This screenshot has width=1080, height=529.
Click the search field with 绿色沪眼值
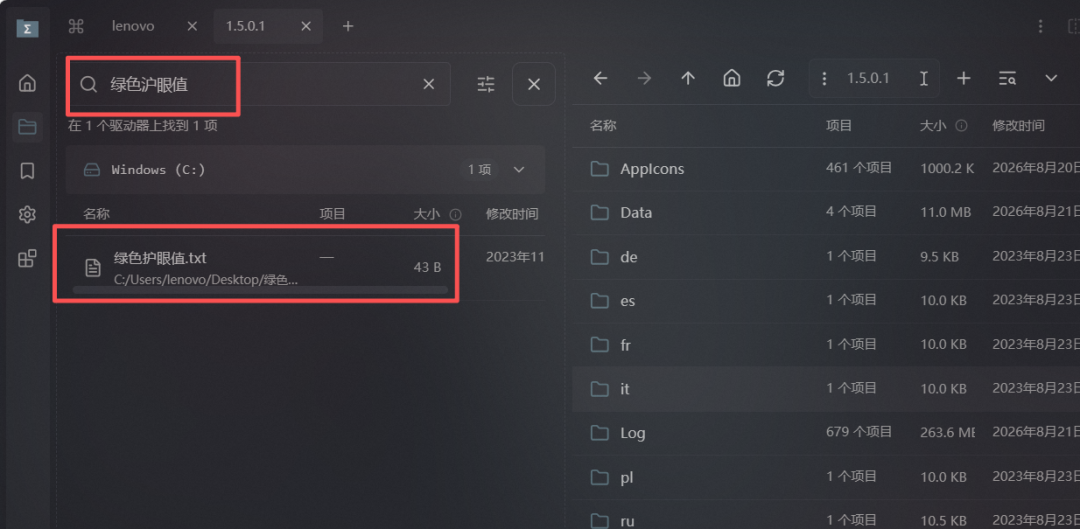coord(258,84)
